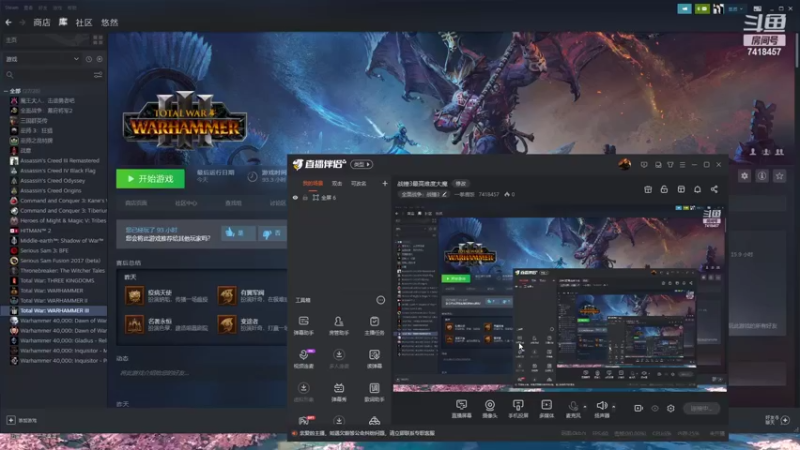Open friends and chat plus icon at Steam bottom right

coord(785,420)
